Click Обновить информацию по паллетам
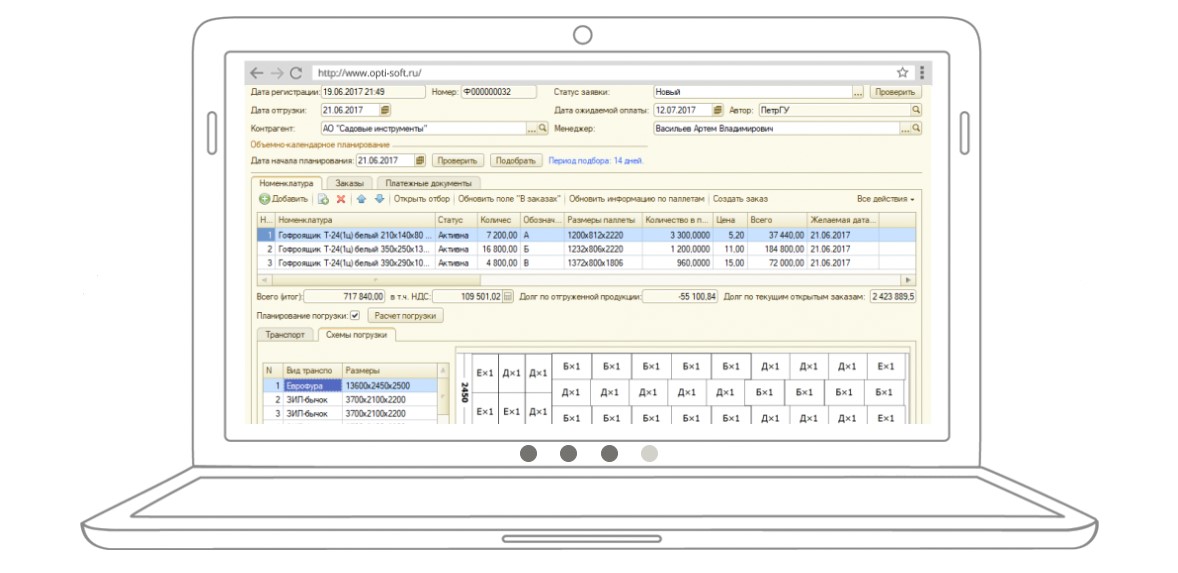Image resolution: width=1178 pixels, height=573 pixels. [637, 199]
